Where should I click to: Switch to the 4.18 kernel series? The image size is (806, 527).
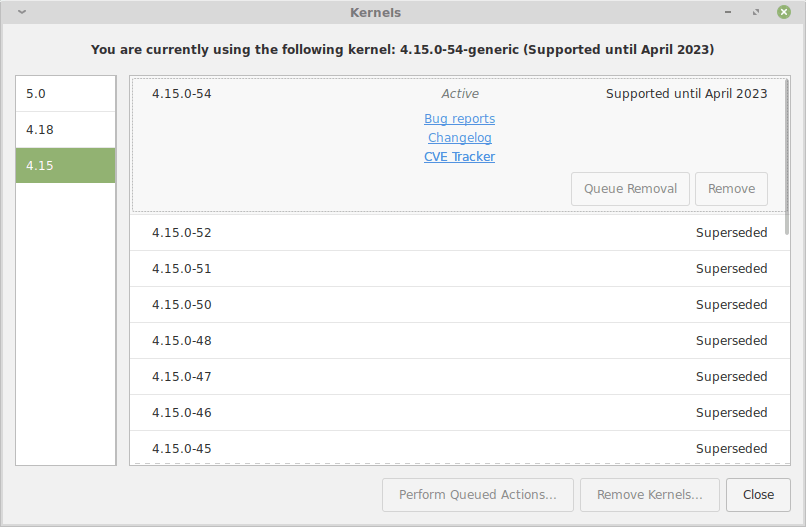[x=66, y=130]
